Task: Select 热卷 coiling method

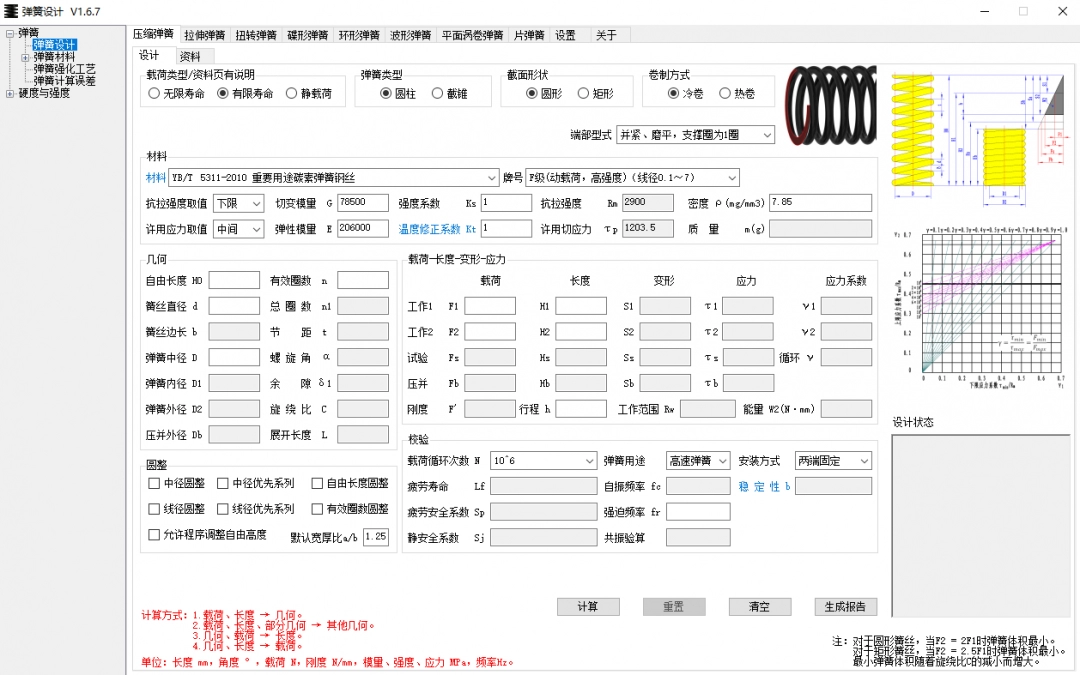Action: [722, 91]
